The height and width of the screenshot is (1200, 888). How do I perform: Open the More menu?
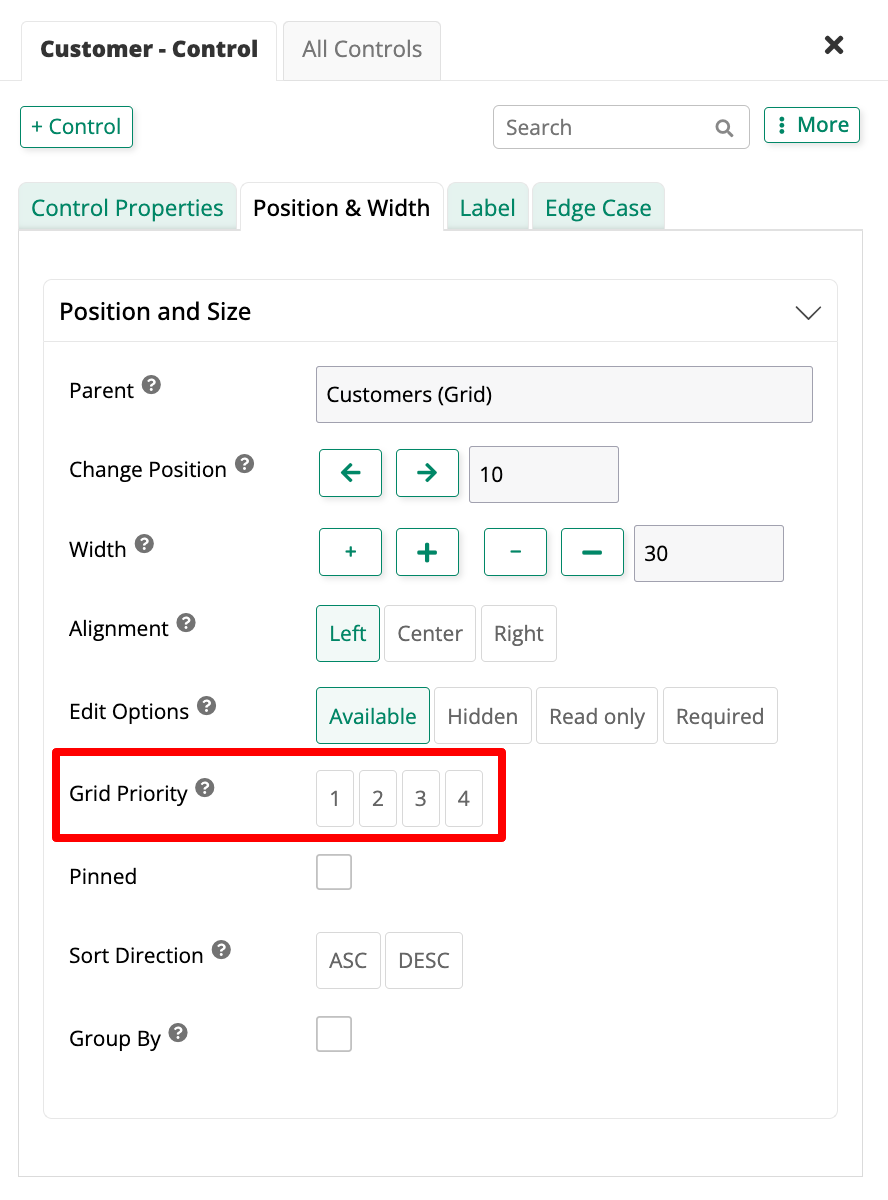coord(811,125)
